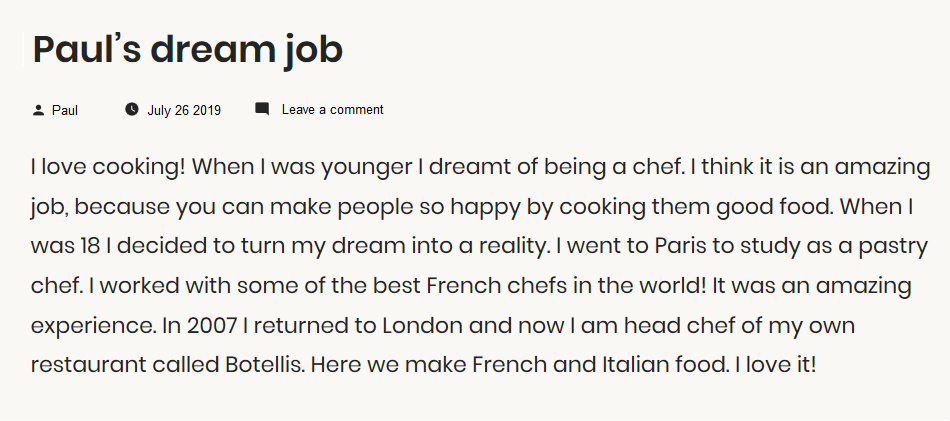Open the "July 26 2019" date link
The width and height of the screenshot is (950, 421).
tap(184, 110)
